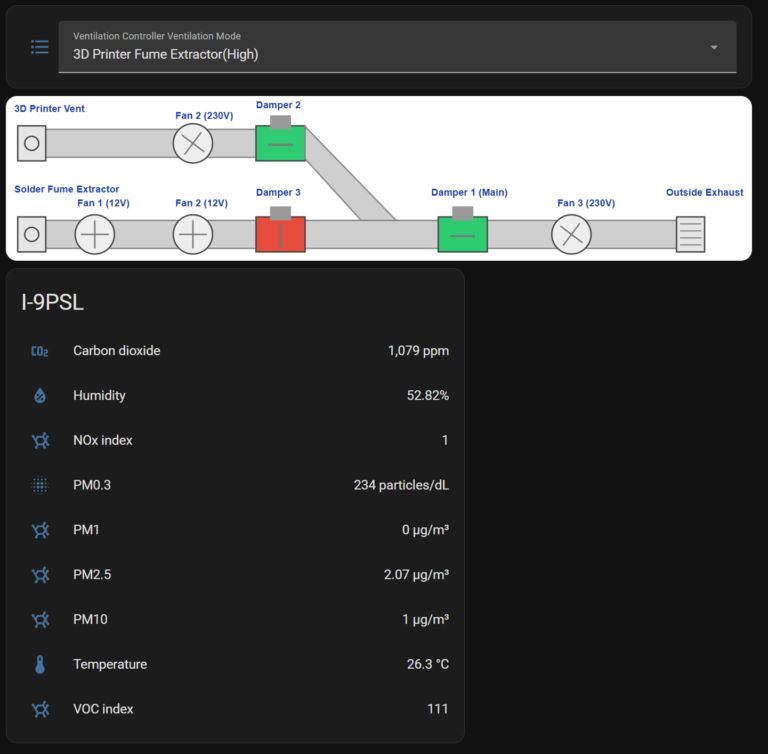This screenshot has width=768, height=754.
Task: Click the '234 particles/dL' value
Action: [401, 485]
